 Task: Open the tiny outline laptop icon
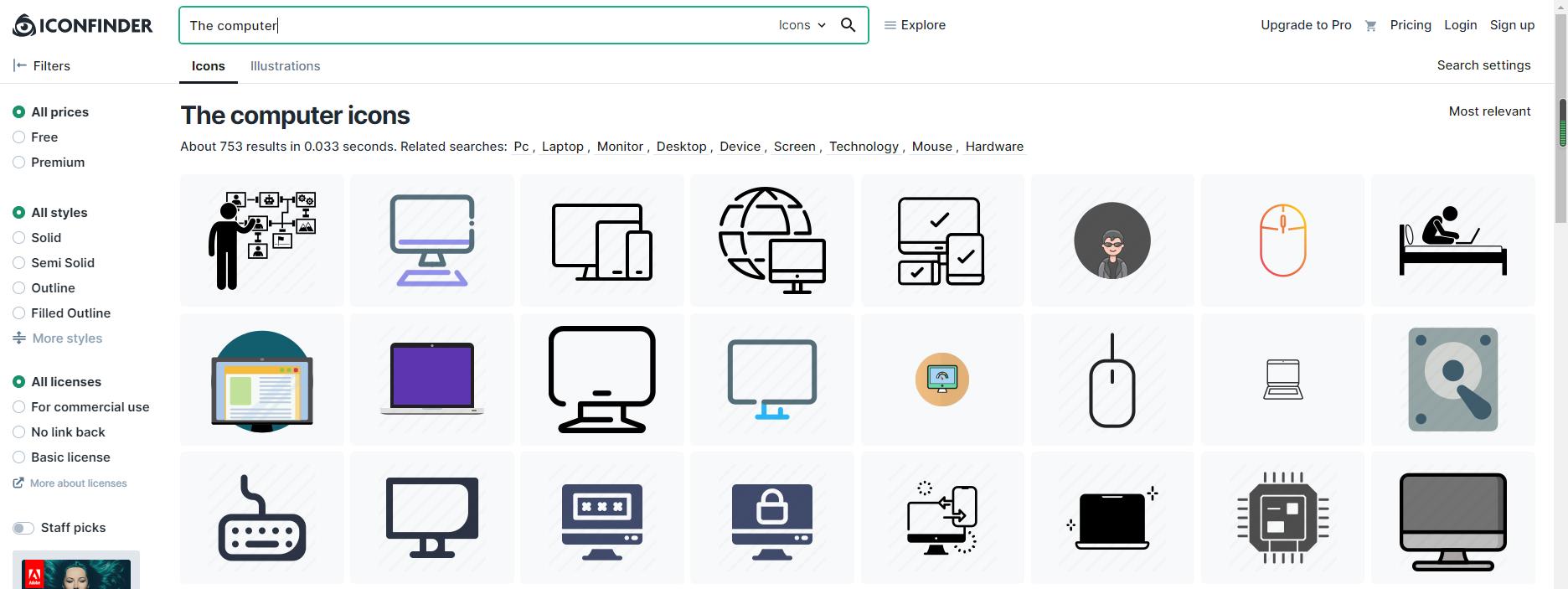(1282, 380)
